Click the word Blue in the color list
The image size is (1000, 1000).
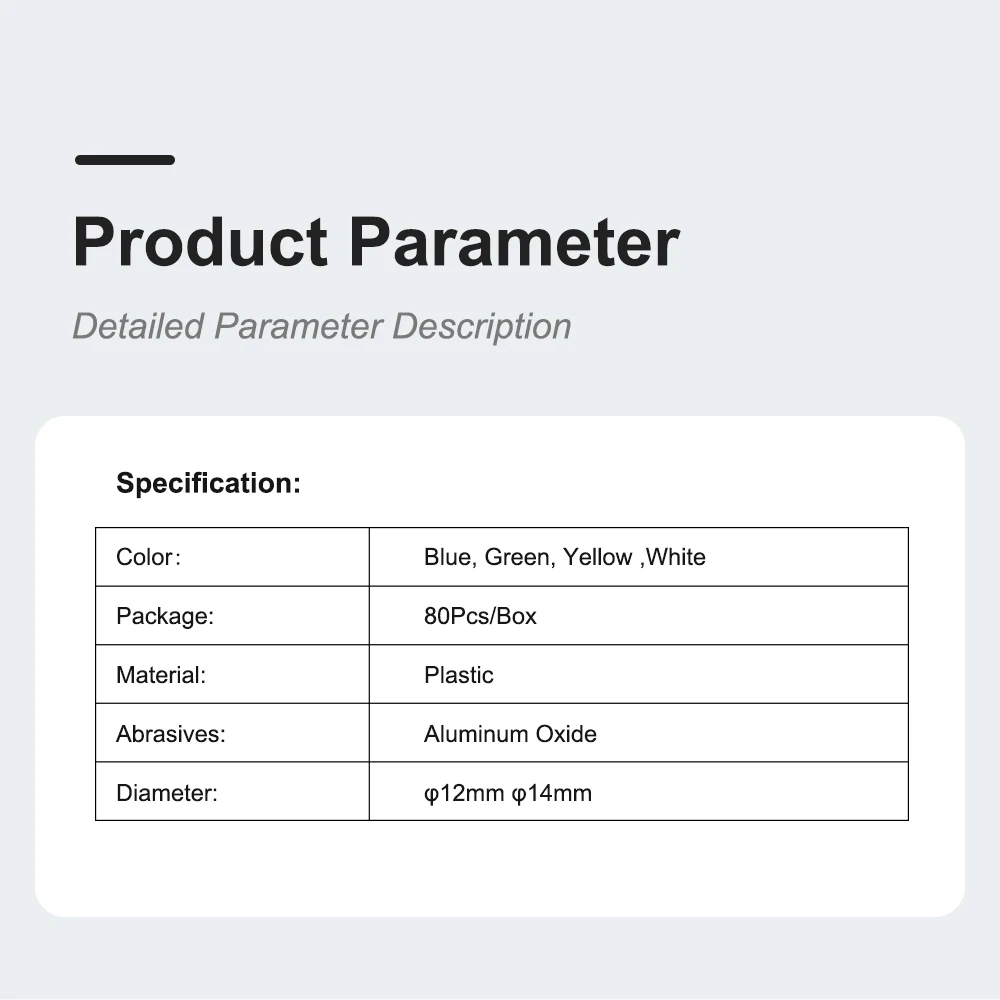(x=448, y=557)
